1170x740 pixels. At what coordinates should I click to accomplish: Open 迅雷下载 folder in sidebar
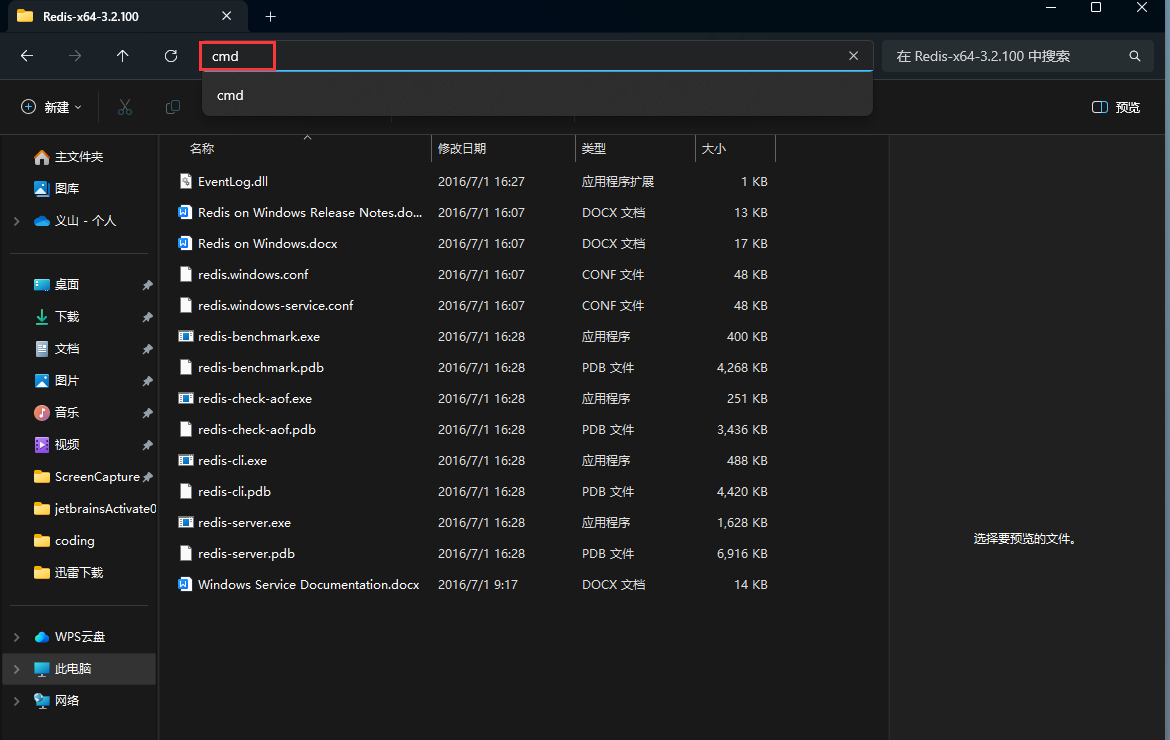coord(78,573)
